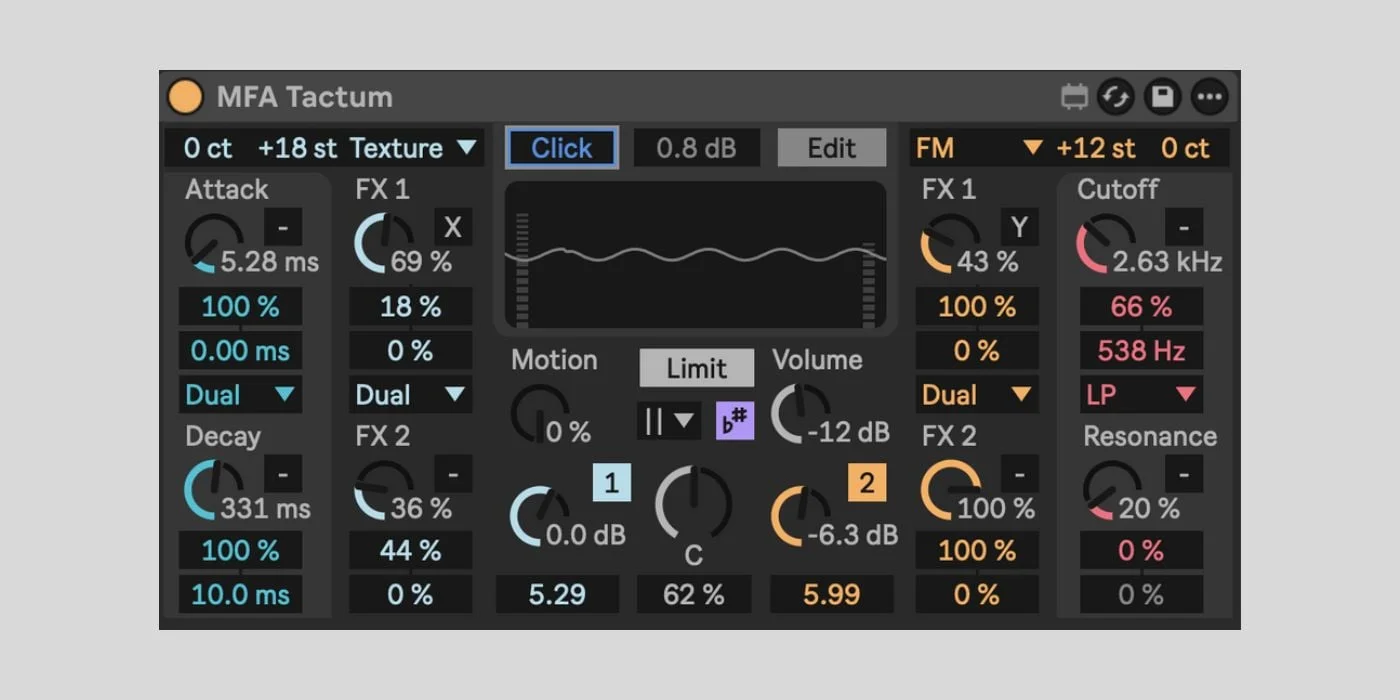Toggle the orange device activator circle
The width and height of the screenshot is (1400, 700).
point(185,96)
